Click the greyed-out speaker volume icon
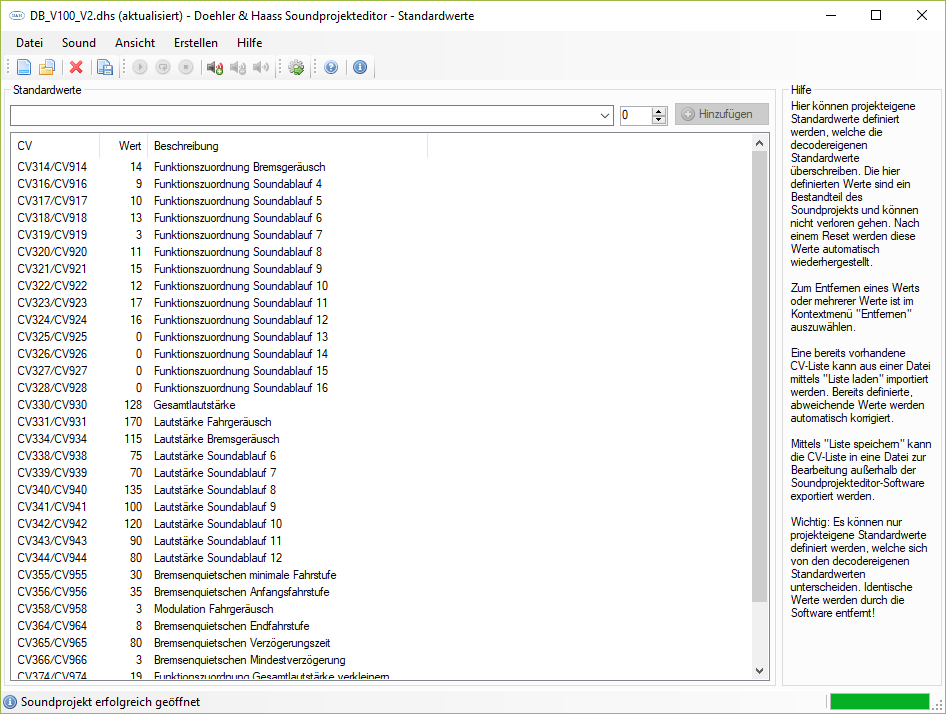Viewport: 946px width, 714px height. click(x=261, y=67)
